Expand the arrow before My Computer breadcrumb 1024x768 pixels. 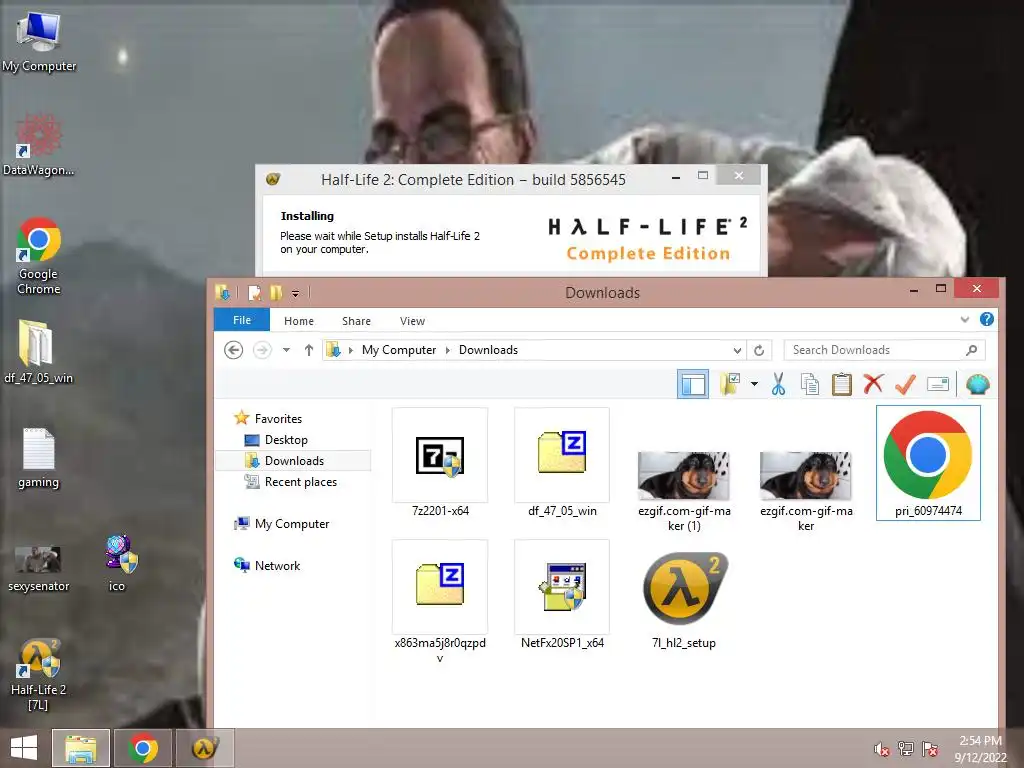point(351,350)
